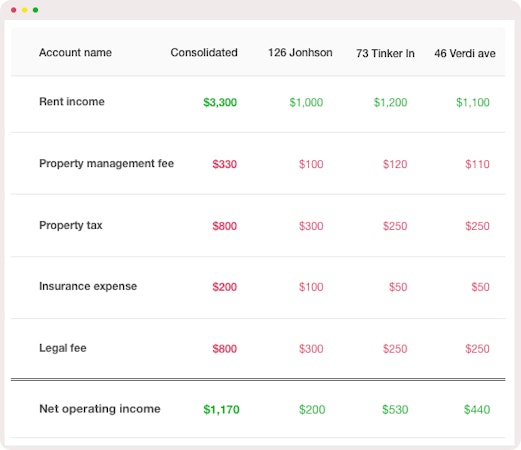Click the Net operating income label

(x=100, y=409)
